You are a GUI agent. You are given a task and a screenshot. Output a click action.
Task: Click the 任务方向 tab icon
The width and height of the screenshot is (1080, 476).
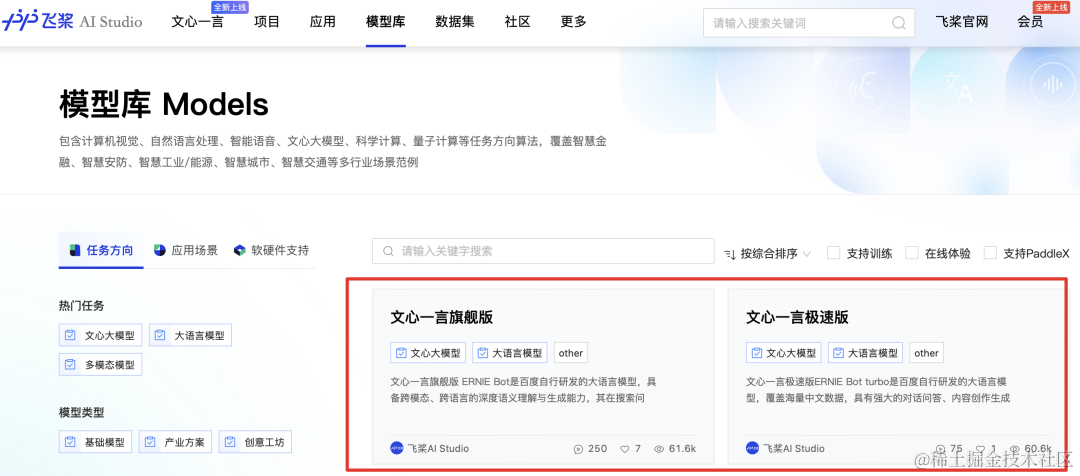pos(75,250)
